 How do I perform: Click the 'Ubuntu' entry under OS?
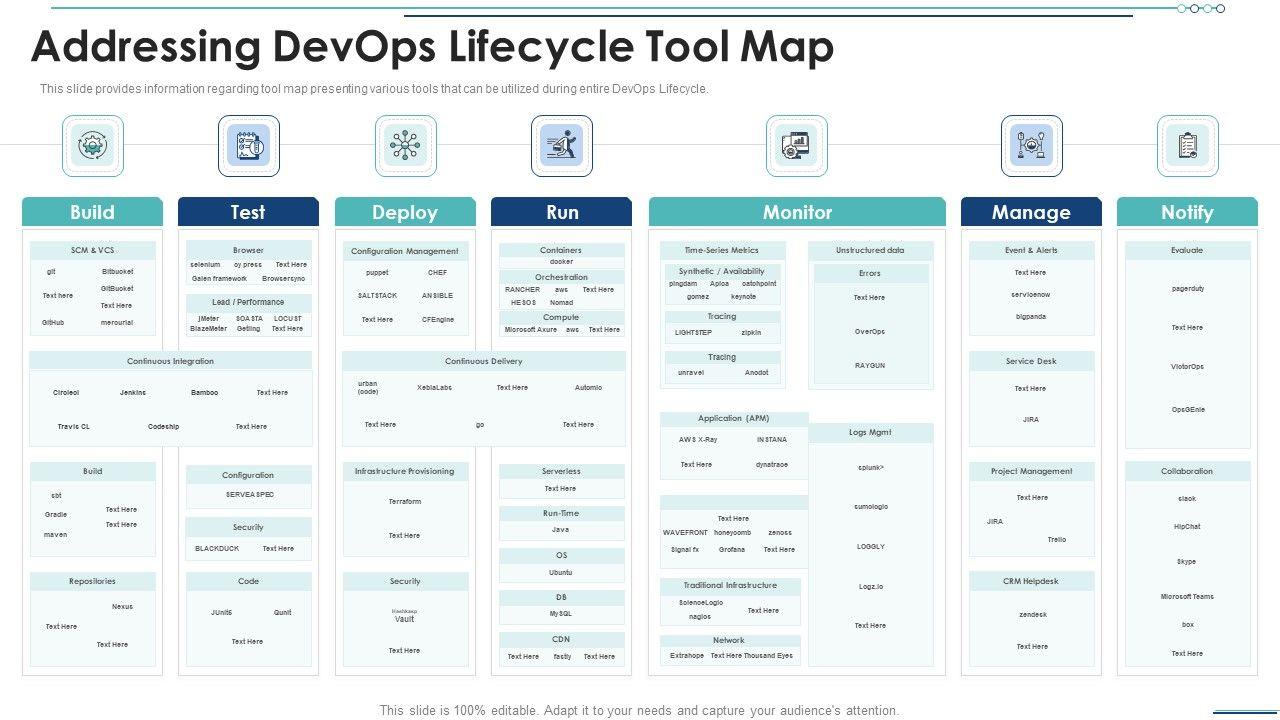561,573
